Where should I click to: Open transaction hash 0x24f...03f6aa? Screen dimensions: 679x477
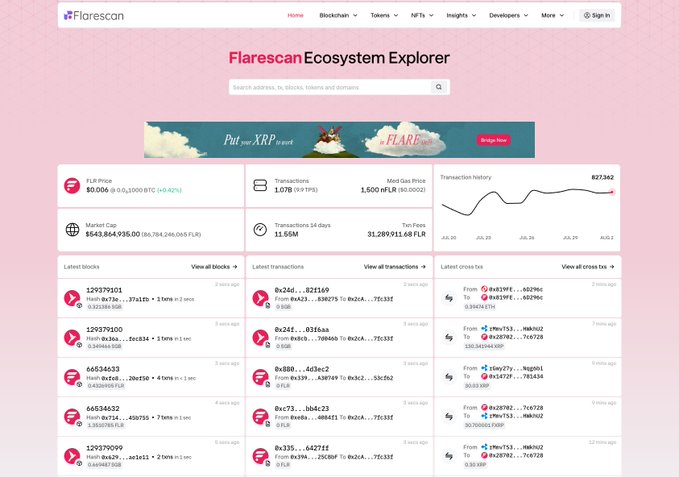(302, 329)
